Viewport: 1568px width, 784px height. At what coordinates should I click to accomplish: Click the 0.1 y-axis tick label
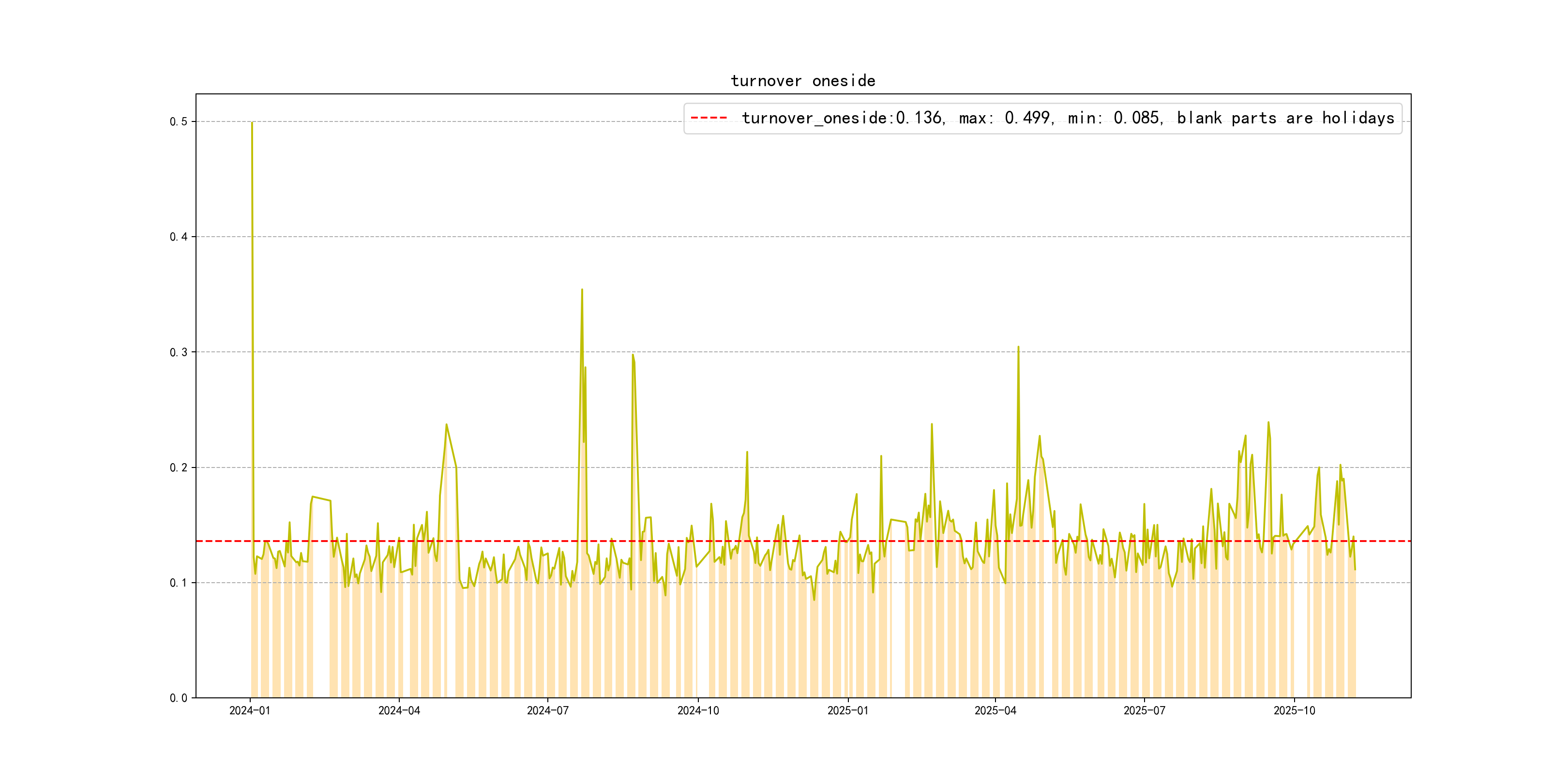coord(179,583)
